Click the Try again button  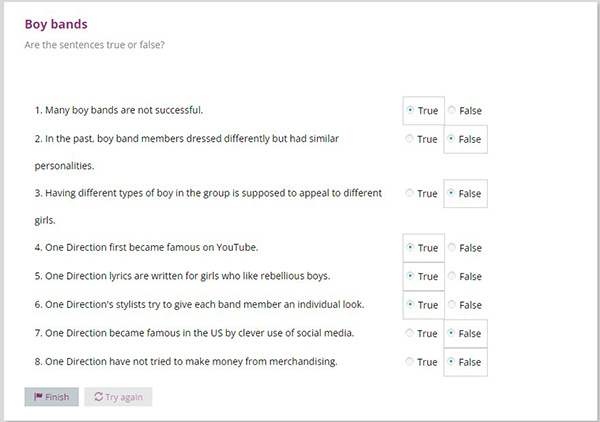point(118,397)
